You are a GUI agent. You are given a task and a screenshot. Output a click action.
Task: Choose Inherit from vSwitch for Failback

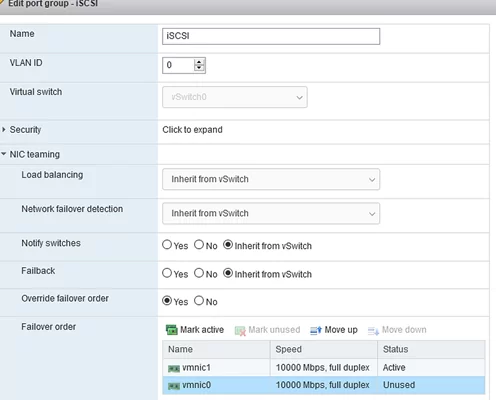pyautogui.click(x=228, y=273)
